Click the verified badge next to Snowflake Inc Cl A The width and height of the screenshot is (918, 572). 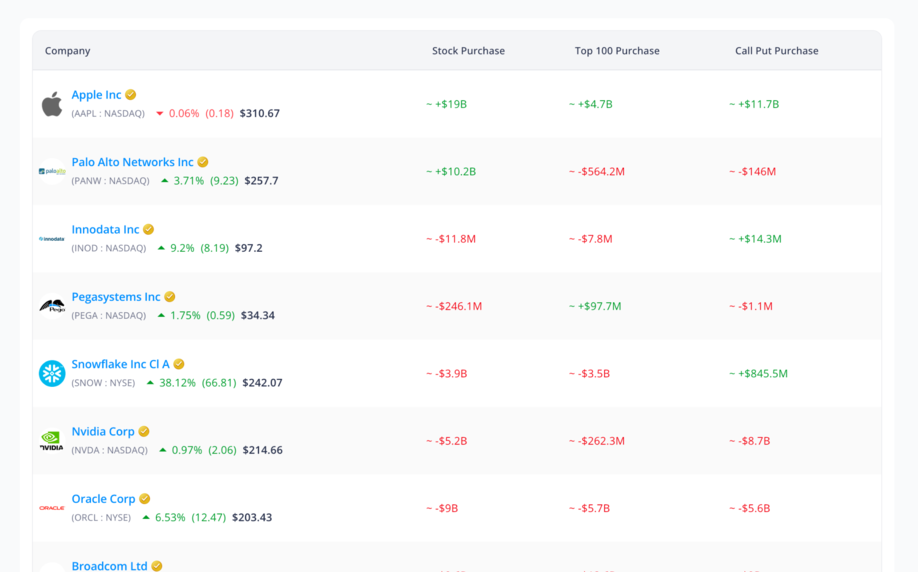click(179, 364)
